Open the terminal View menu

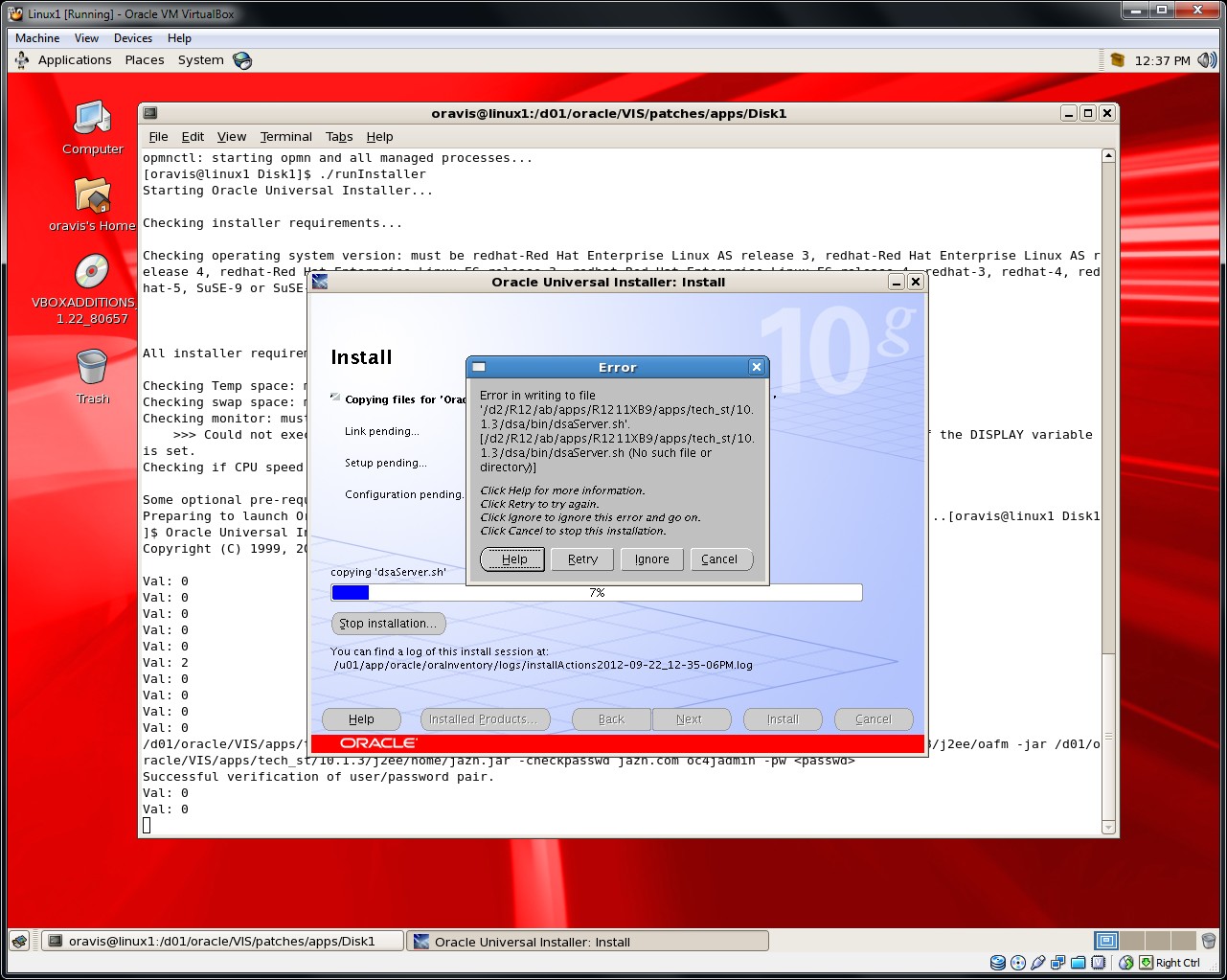(x=232, y=137)
